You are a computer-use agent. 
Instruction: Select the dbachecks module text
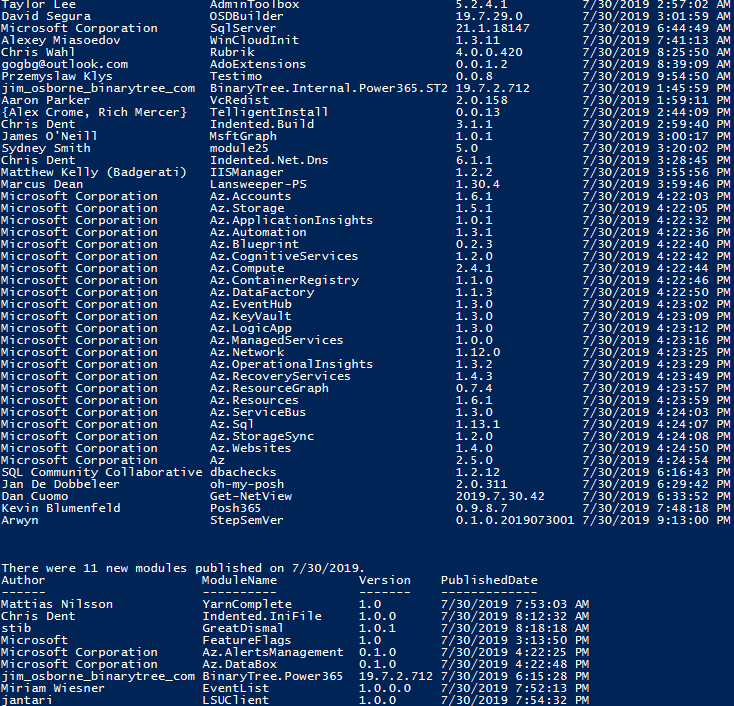(x=243, y=472)
